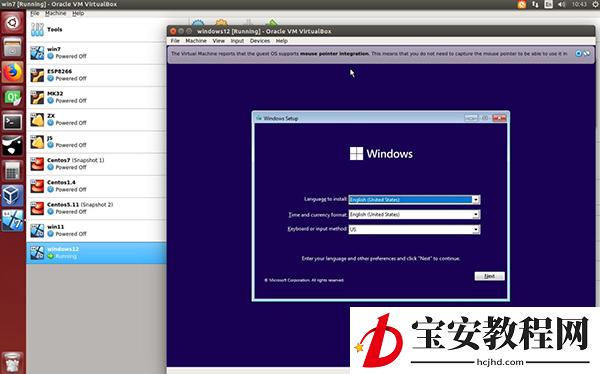Select the win11 virtual machine
Viewport: 600px width, 374px height.
point(96,230)
